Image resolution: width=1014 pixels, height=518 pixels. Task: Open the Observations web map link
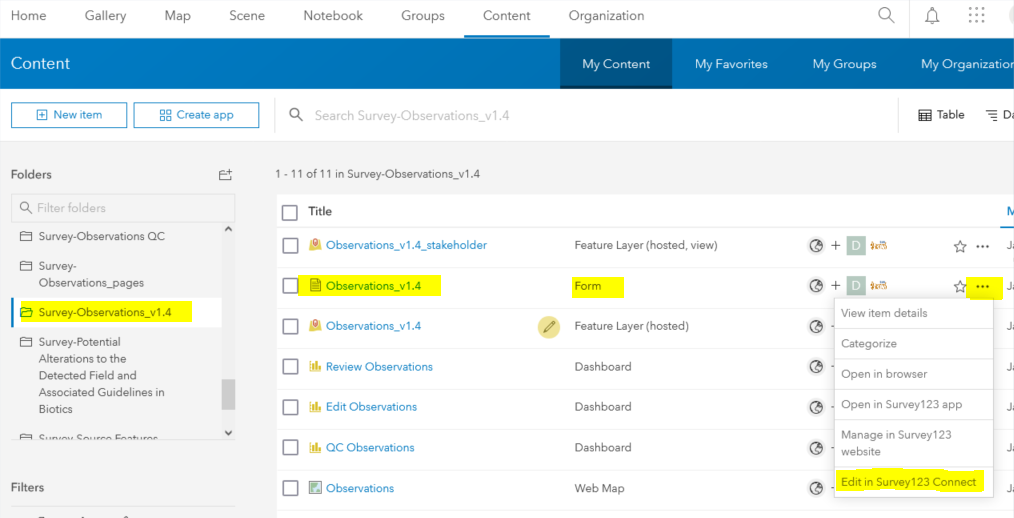pos(360,488)
